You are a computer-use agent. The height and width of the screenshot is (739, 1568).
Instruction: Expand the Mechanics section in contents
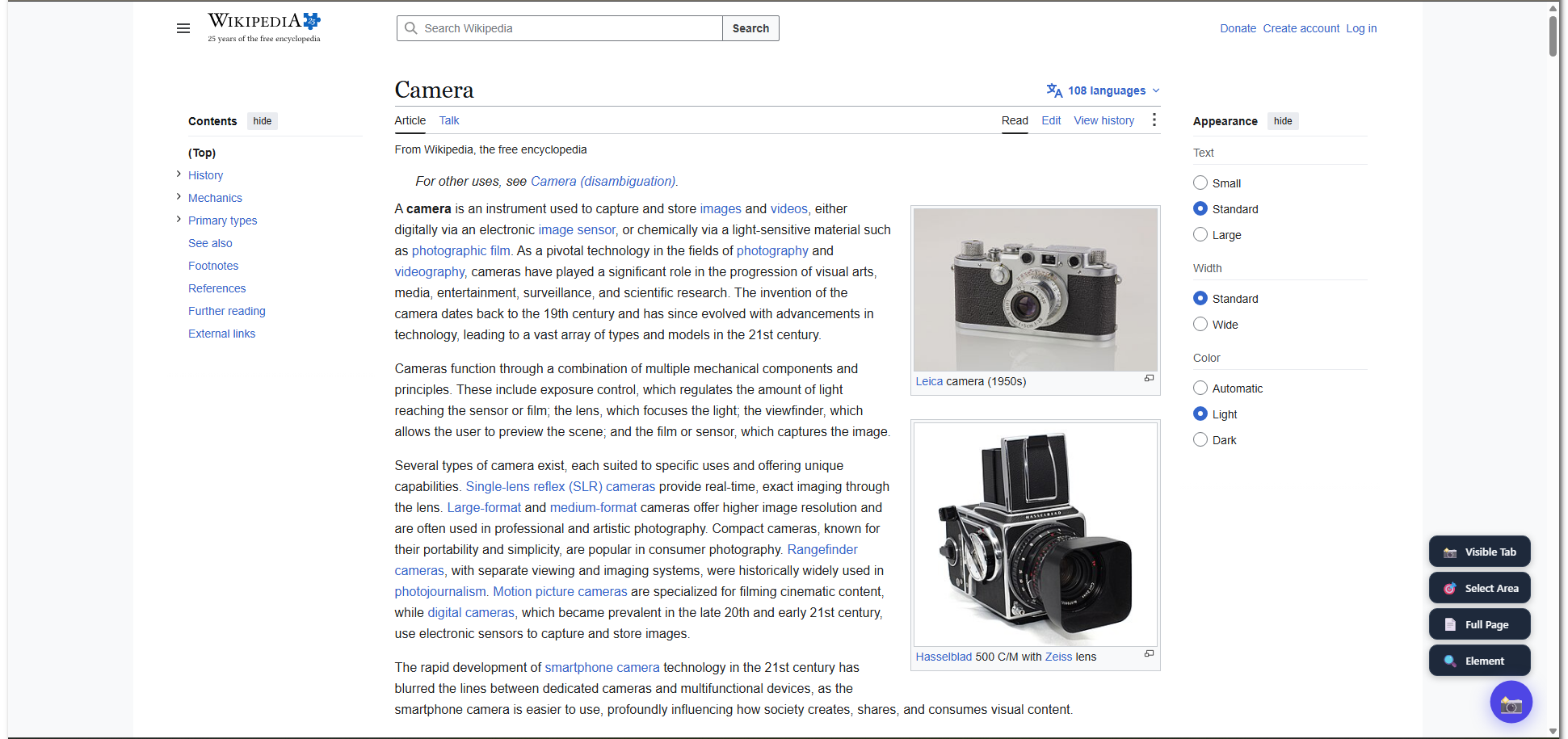click(179, 197)
